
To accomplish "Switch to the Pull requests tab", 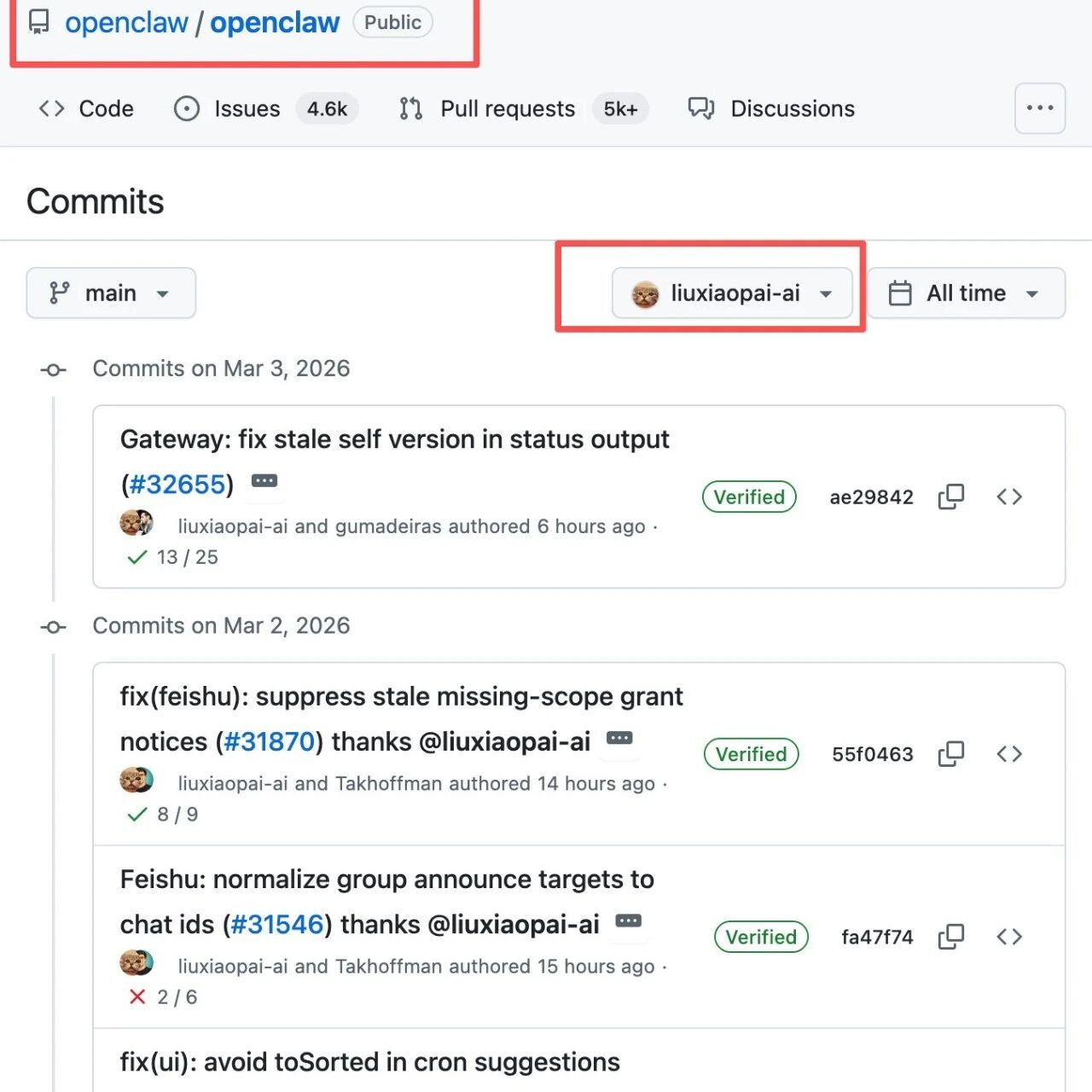I will click(x=507, y=109).
